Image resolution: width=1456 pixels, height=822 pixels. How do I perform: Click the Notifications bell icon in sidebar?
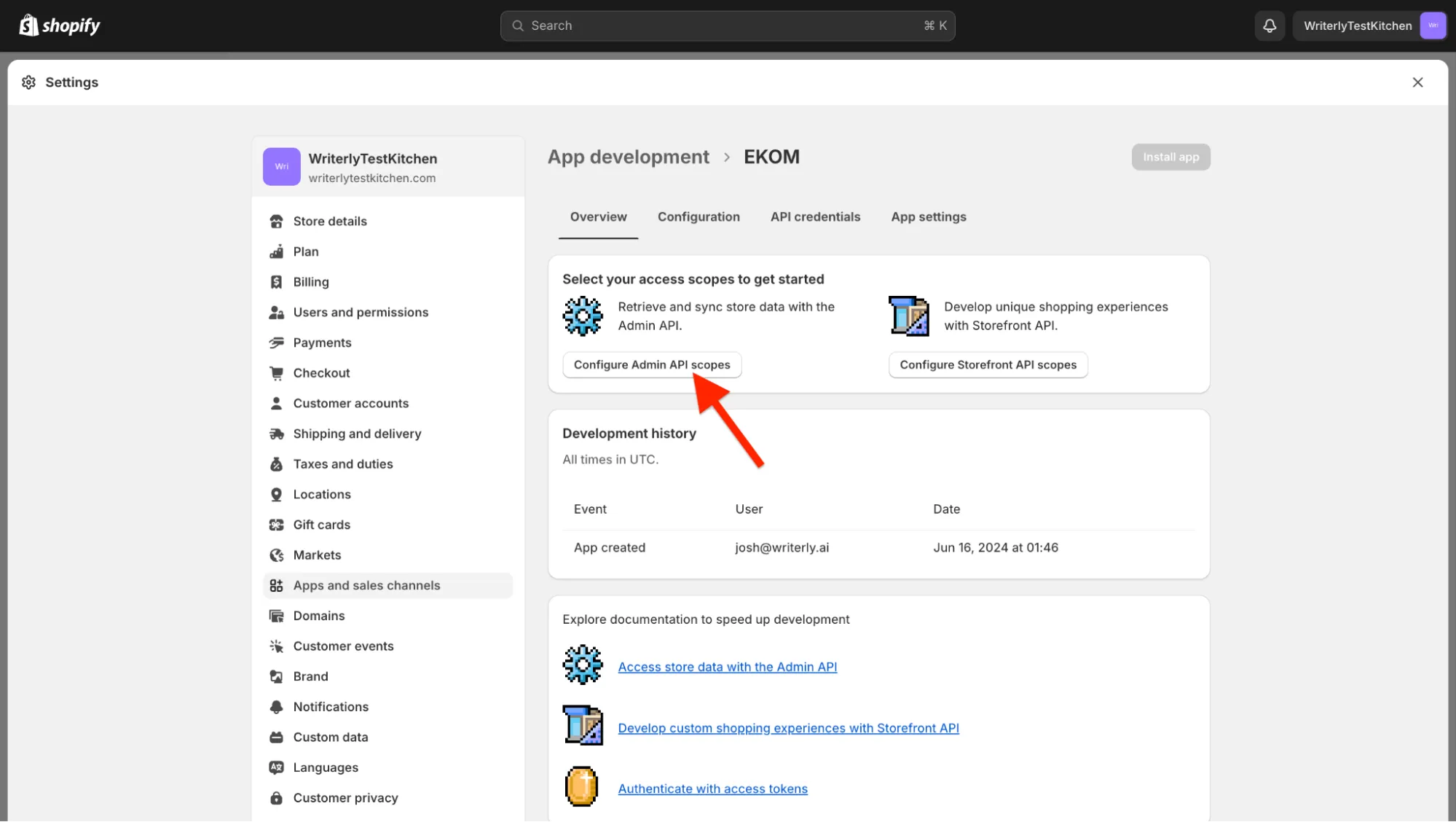[x=276, y=708]
